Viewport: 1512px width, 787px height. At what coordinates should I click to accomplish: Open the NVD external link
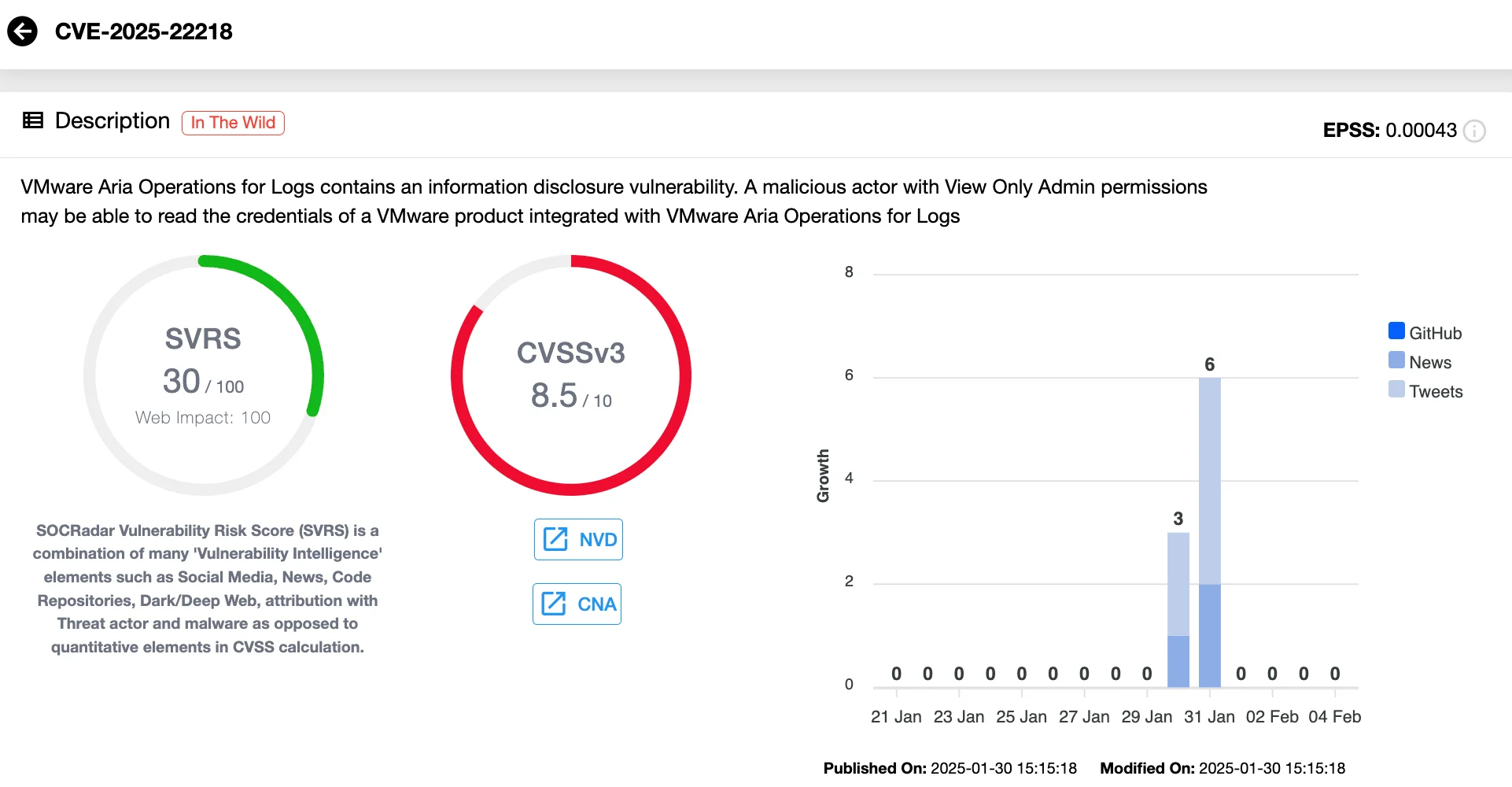(578, 539)
